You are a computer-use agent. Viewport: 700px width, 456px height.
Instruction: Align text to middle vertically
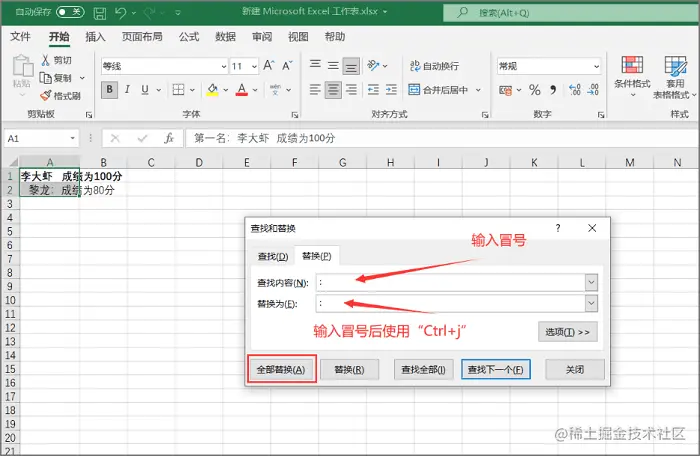pos(333,66)
